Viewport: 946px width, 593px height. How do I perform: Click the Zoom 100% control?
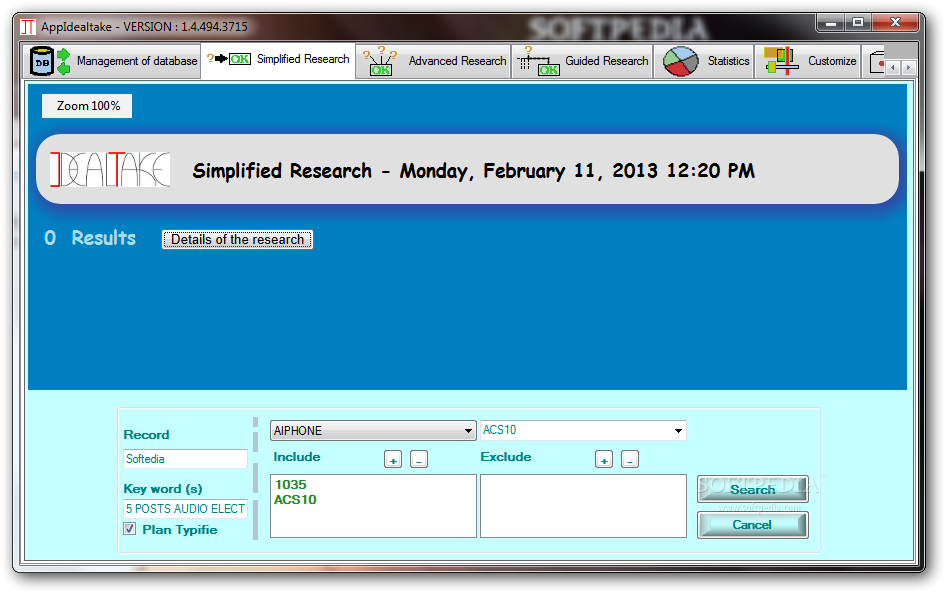87,106
